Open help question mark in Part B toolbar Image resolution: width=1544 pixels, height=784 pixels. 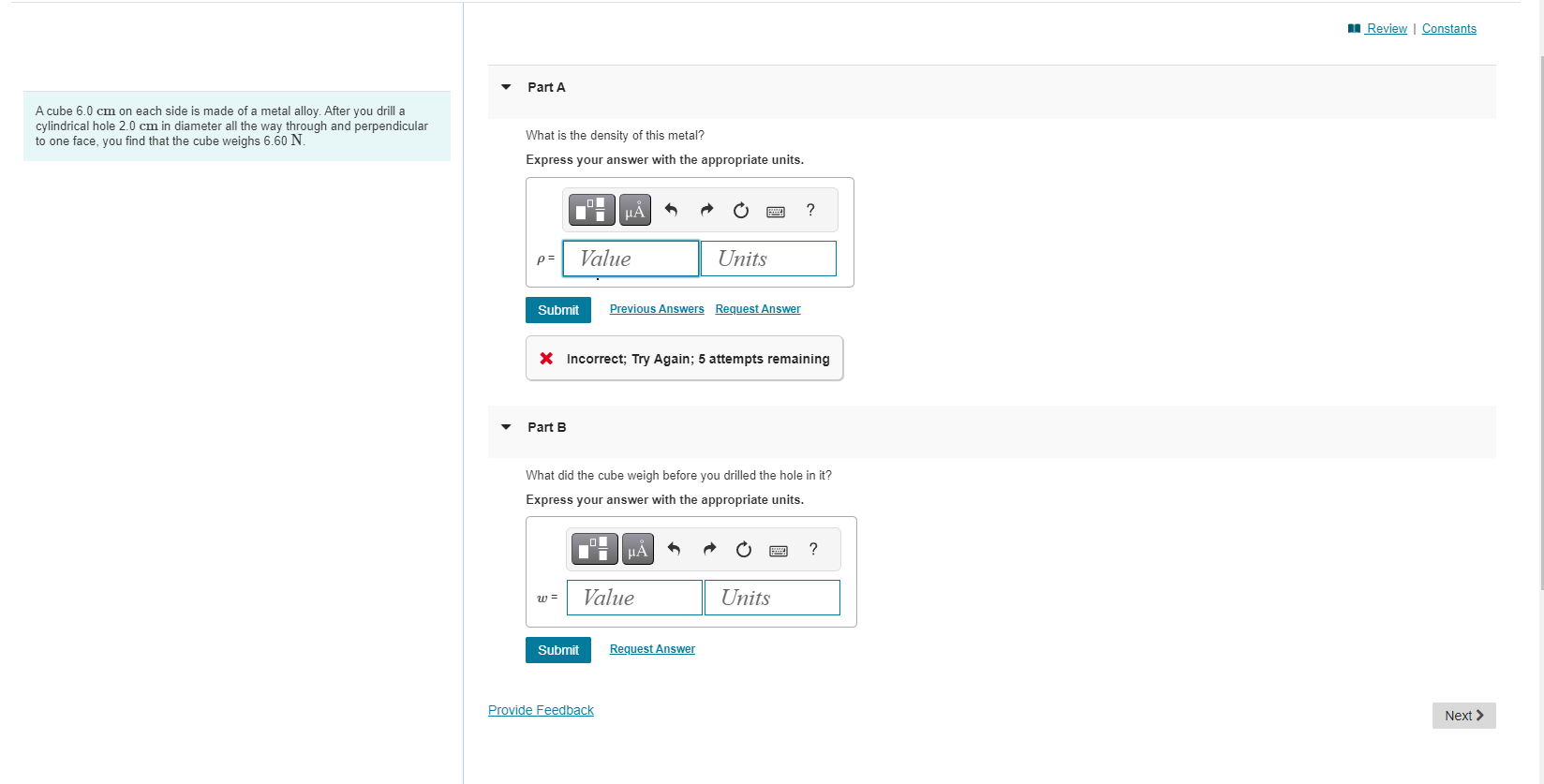813,549
